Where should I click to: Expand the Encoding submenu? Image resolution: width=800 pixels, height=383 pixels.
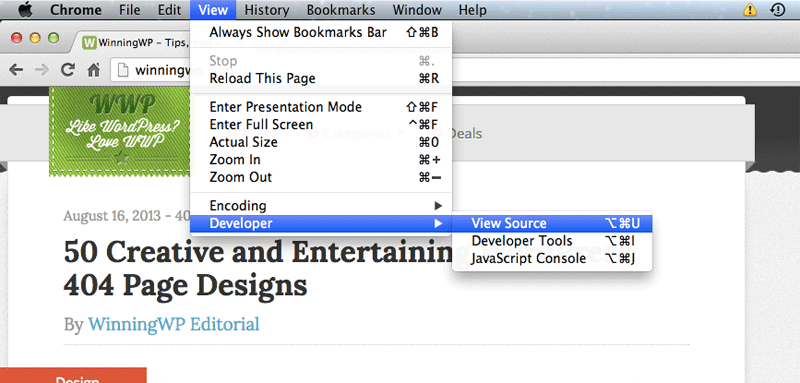pos(321,206)
